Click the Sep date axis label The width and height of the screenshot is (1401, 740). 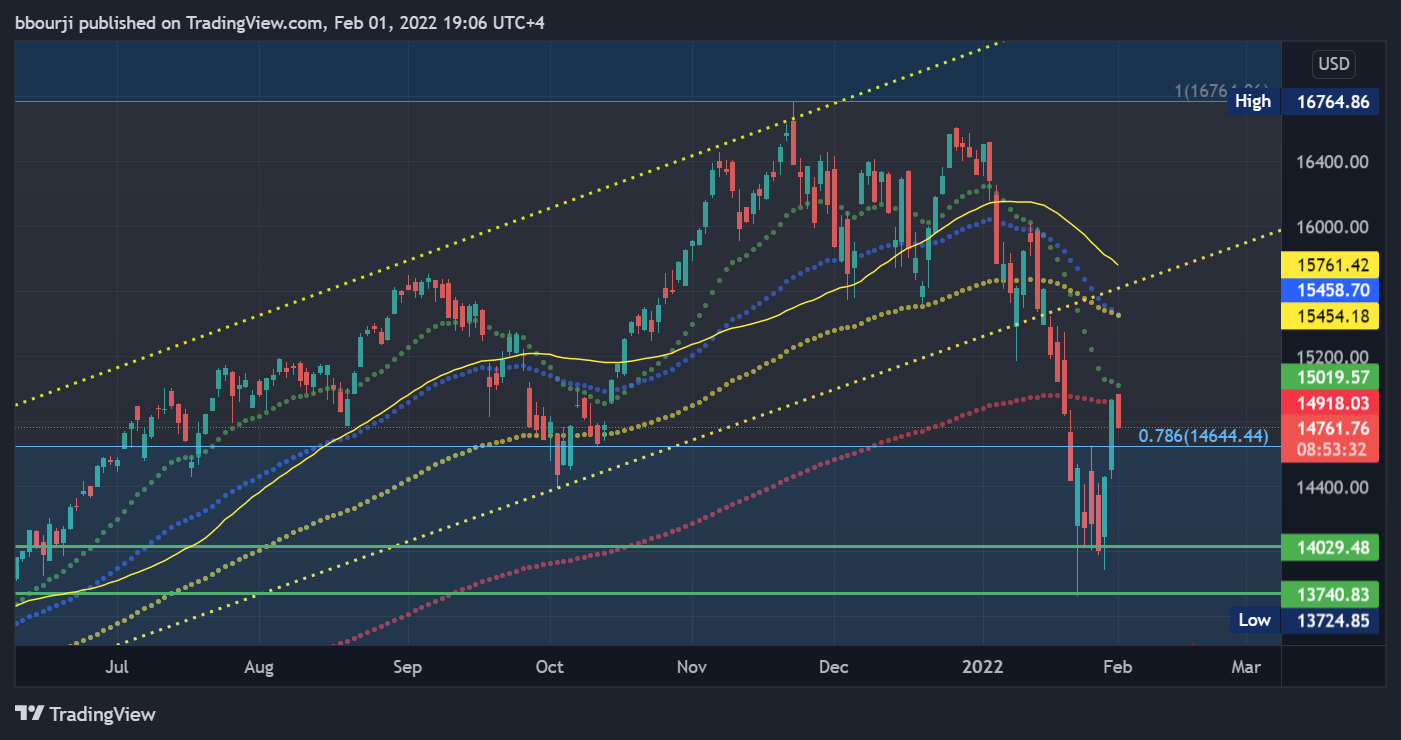(407, 667)
